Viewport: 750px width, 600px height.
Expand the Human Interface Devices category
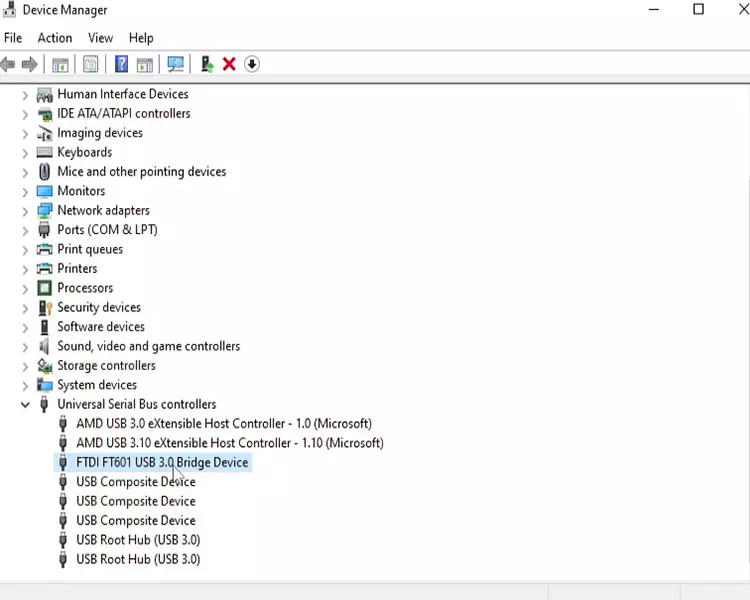(x=25, y=95)
